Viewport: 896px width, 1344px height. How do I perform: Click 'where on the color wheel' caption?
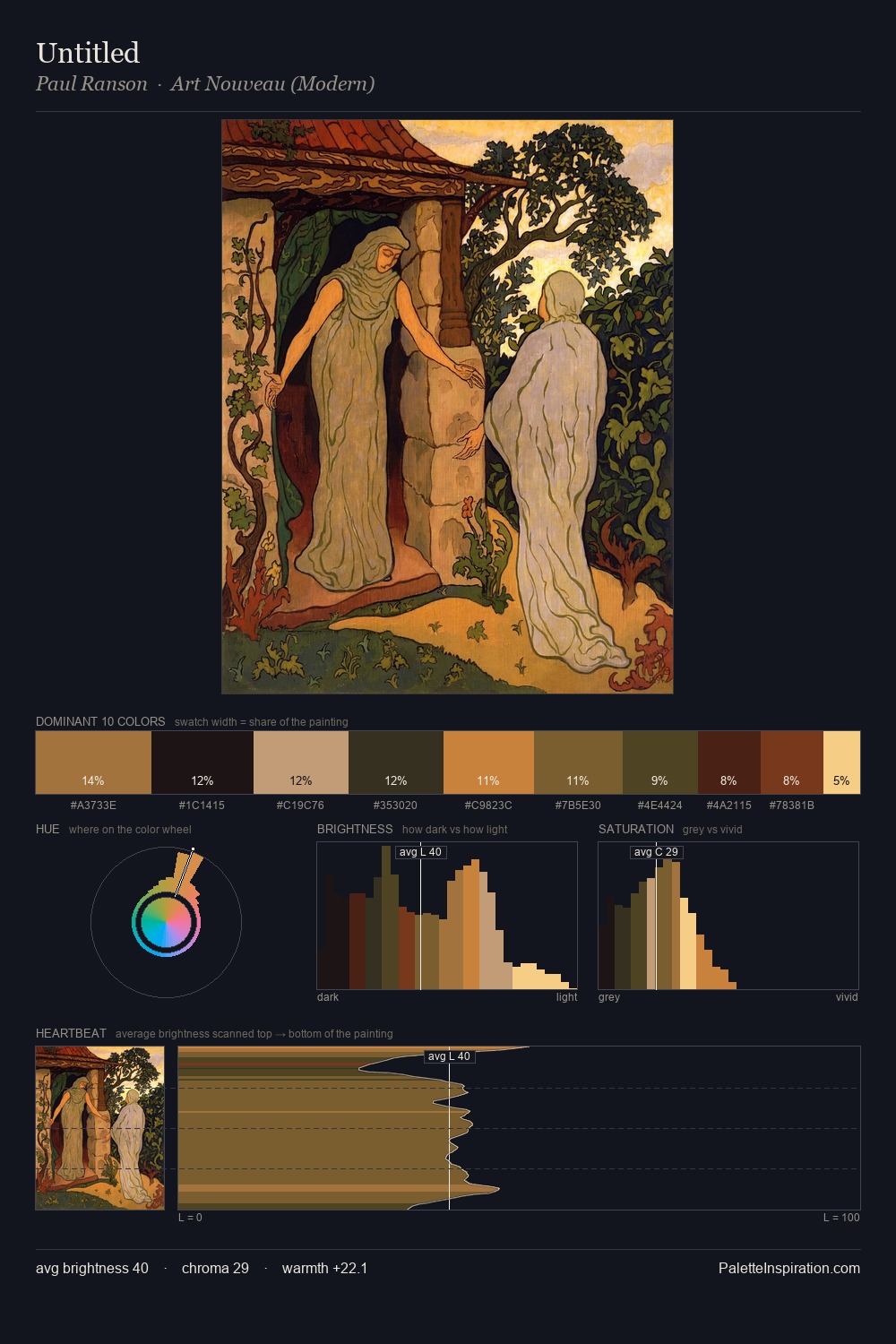coord(130,830)
